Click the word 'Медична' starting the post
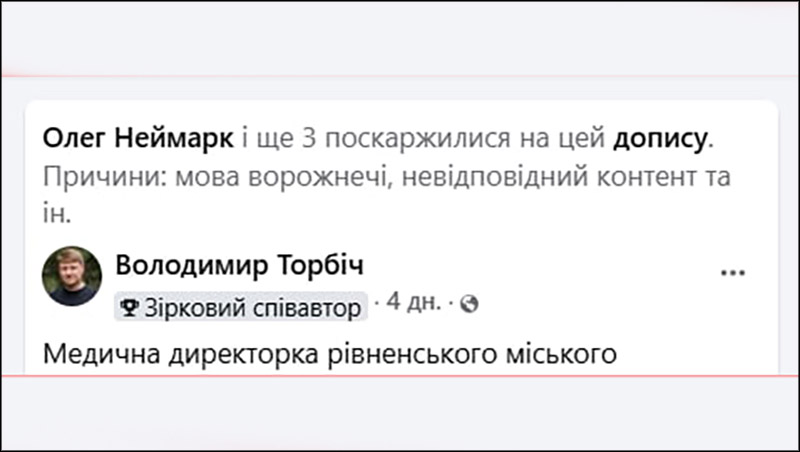 [x=102, y=355]
